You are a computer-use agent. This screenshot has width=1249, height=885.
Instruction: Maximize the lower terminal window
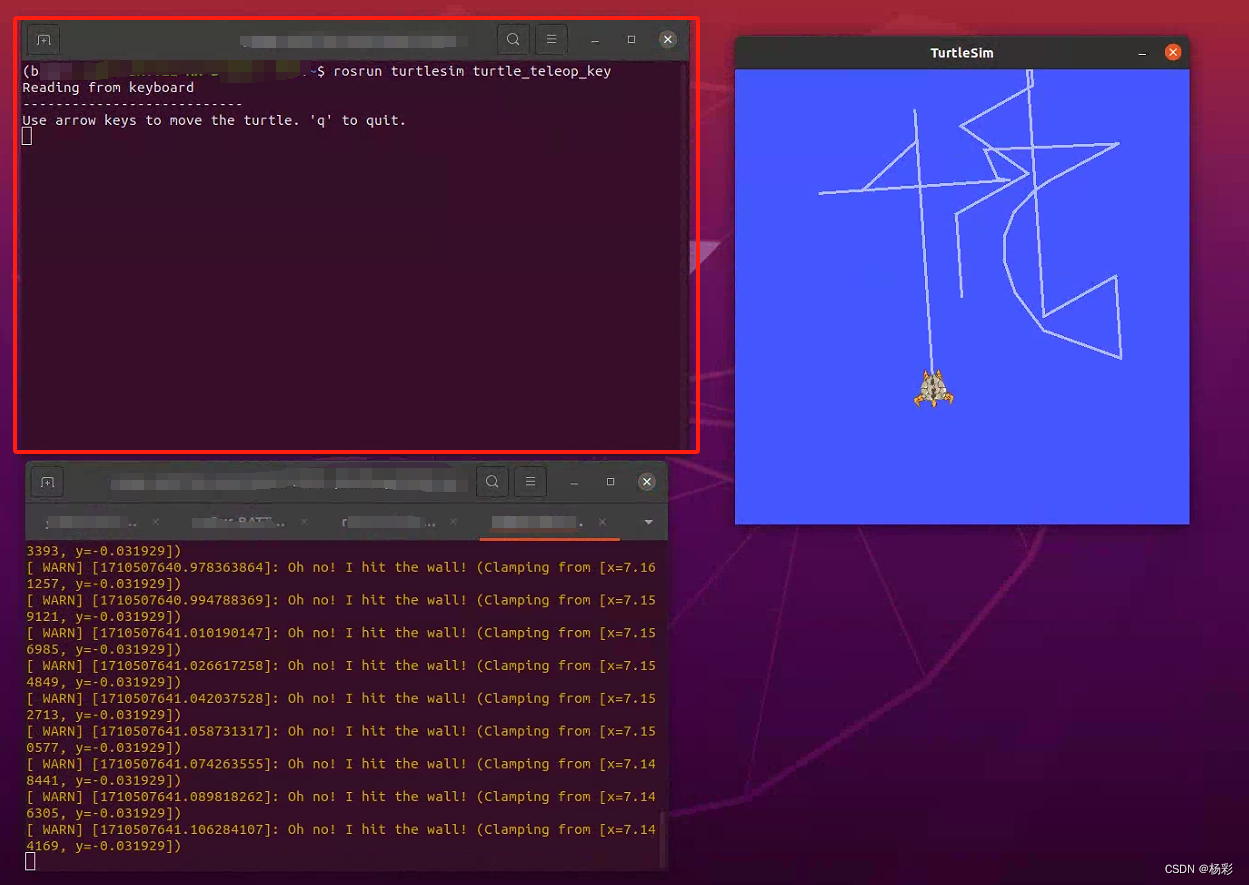(x=610, y=482)
